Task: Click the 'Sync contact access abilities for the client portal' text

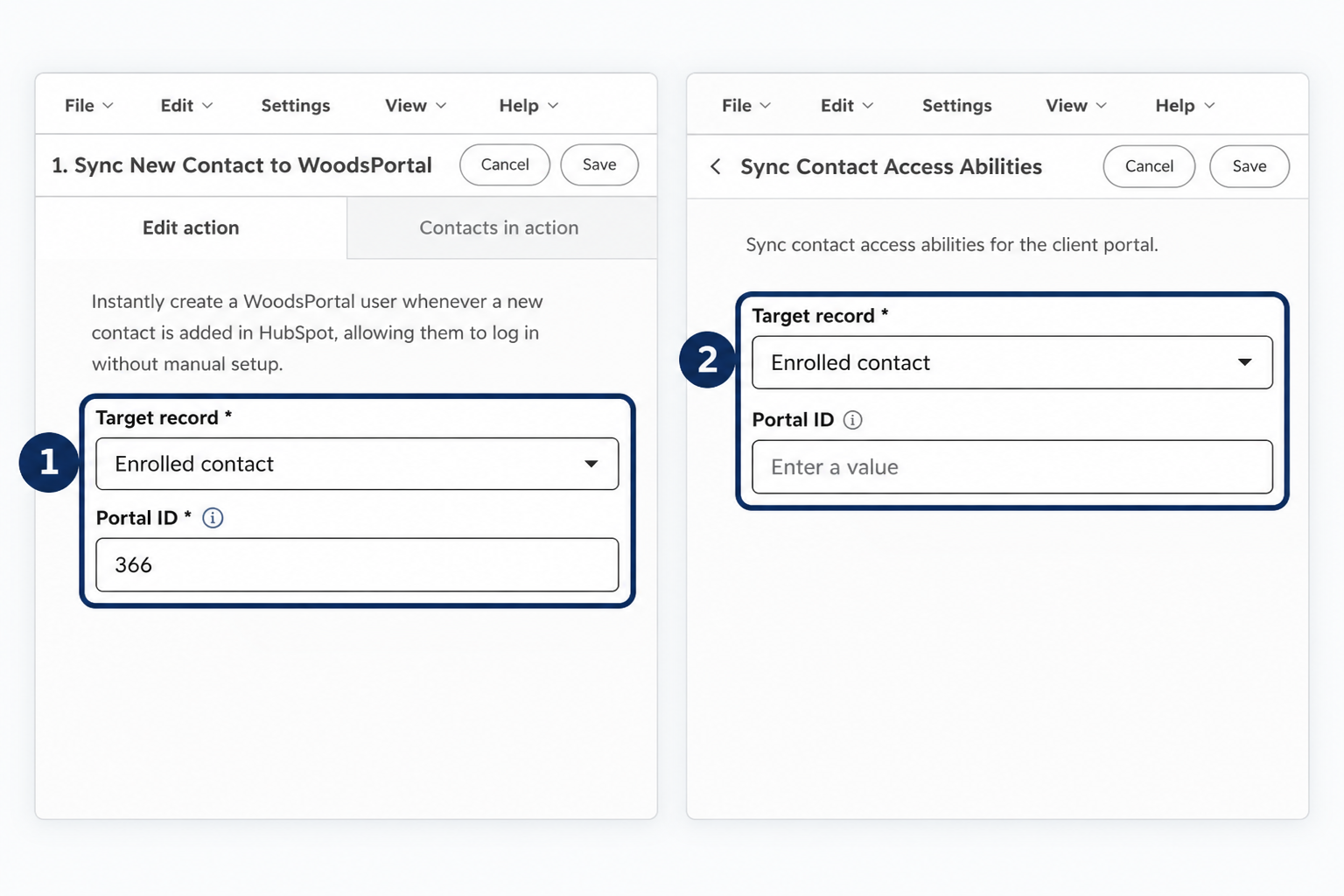Action: click(x=952, y=245)
